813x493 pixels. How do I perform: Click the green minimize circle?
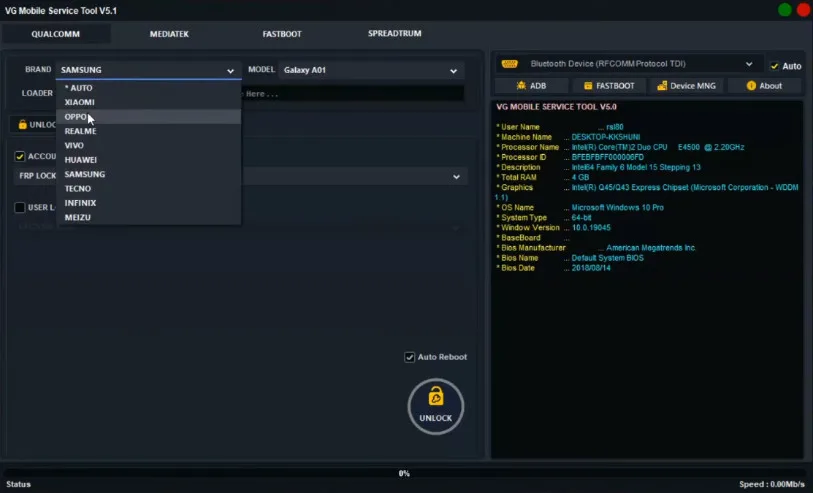784,10
